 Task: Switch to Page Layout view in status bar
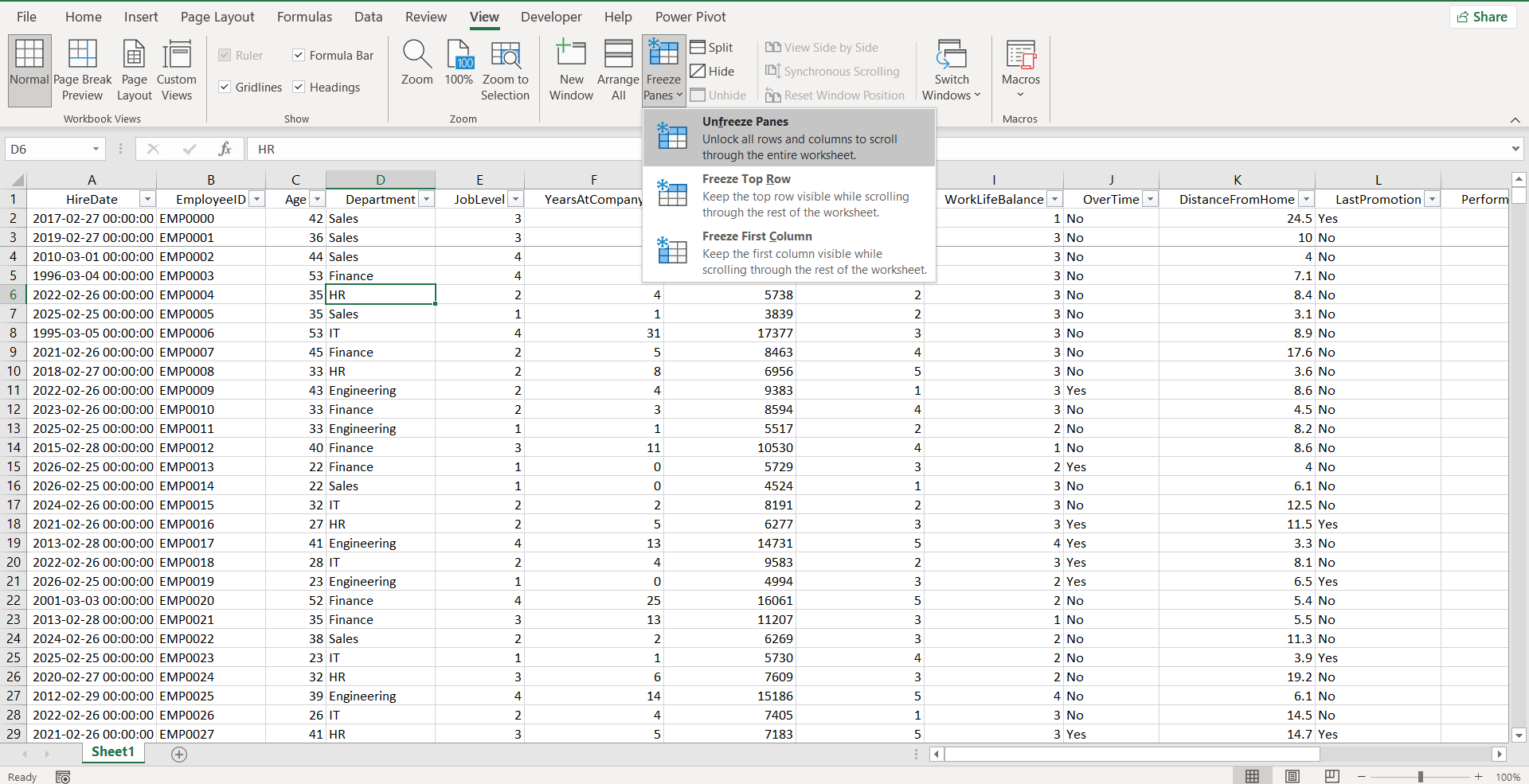coord(1292,776)
